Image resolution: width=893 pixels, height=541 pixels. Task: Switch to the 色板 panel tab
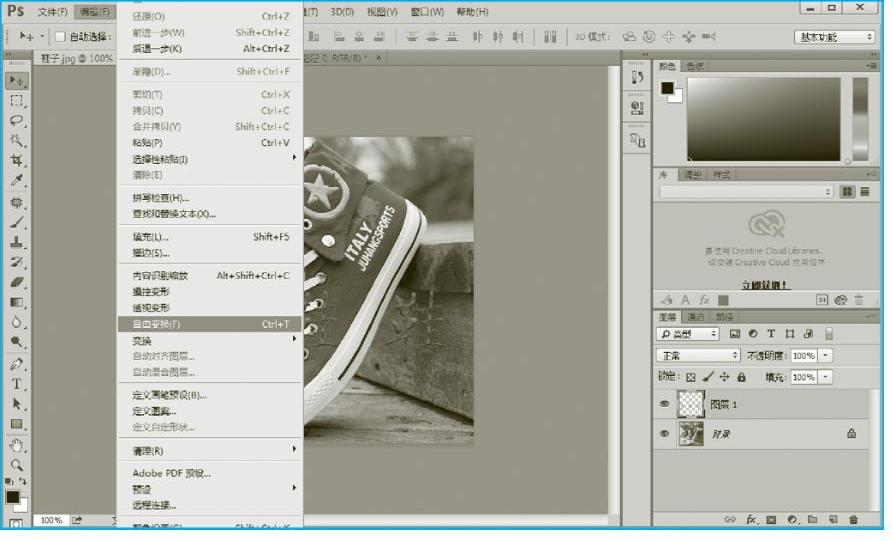tap(695, 66)
